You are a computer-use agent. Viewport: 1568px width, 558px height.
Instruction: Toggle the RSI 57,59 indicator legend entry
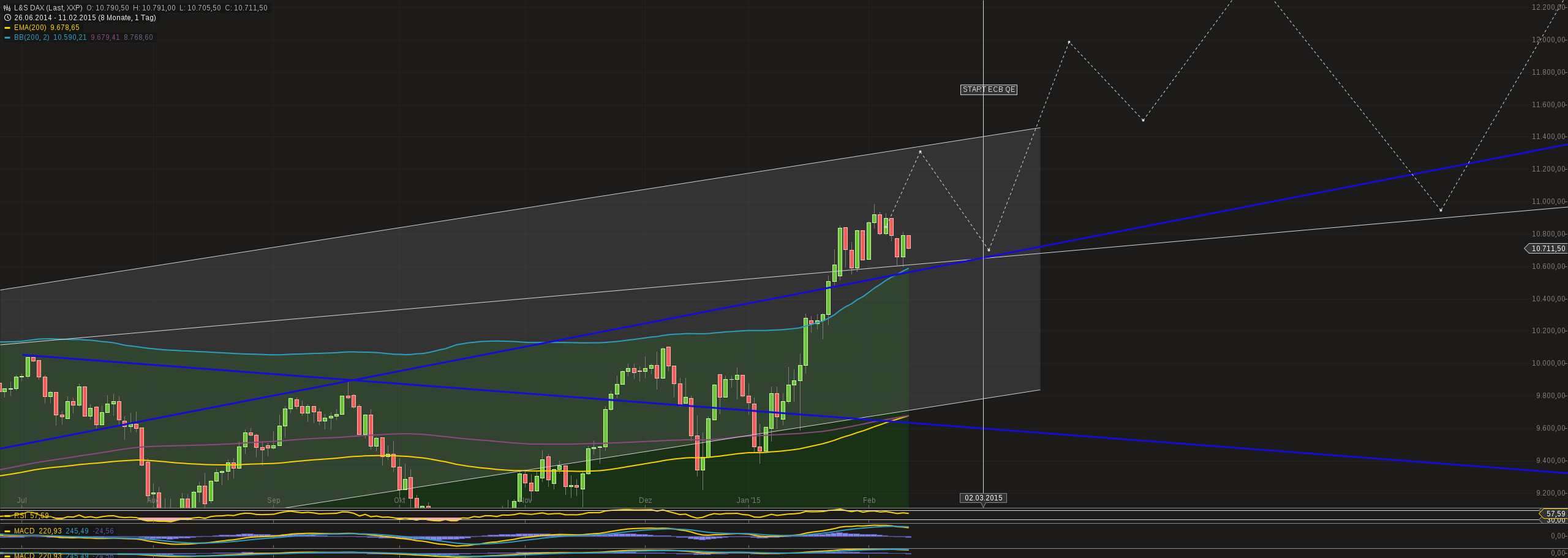(x=29, y=516)
